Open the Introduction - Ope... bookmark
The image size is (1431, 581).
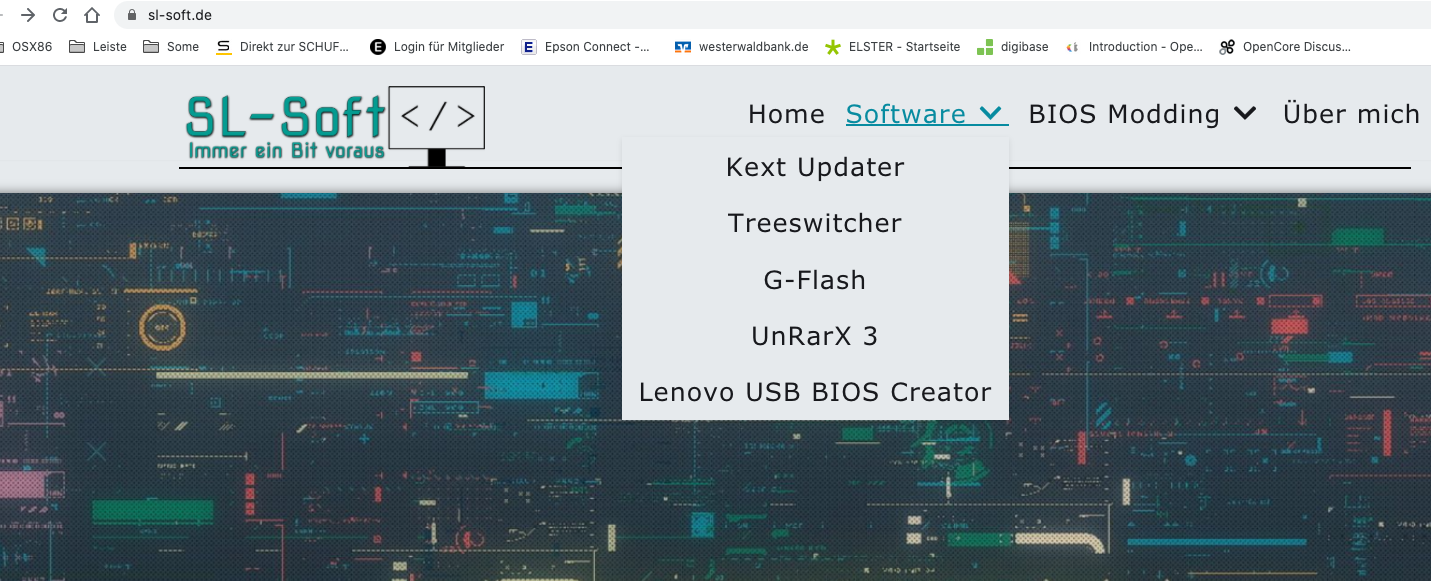click(1135, 46)
